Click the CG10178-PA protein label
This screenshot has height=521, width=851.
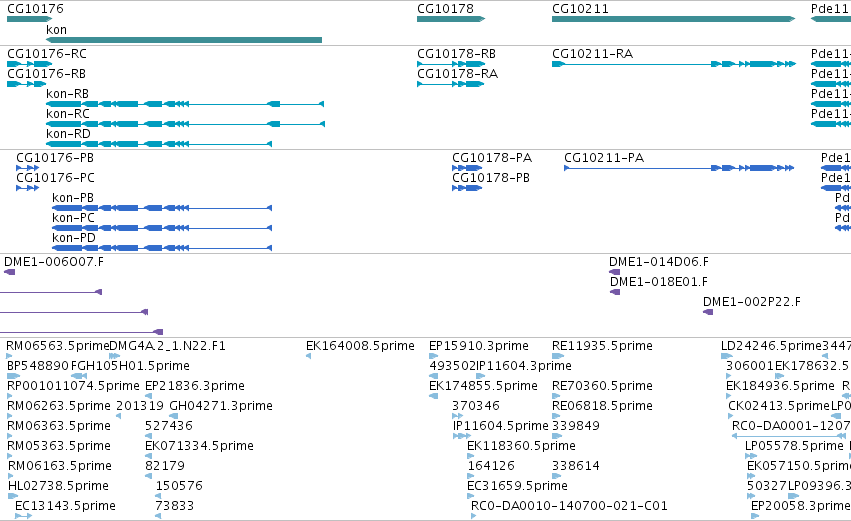click(x=492, y=158)
